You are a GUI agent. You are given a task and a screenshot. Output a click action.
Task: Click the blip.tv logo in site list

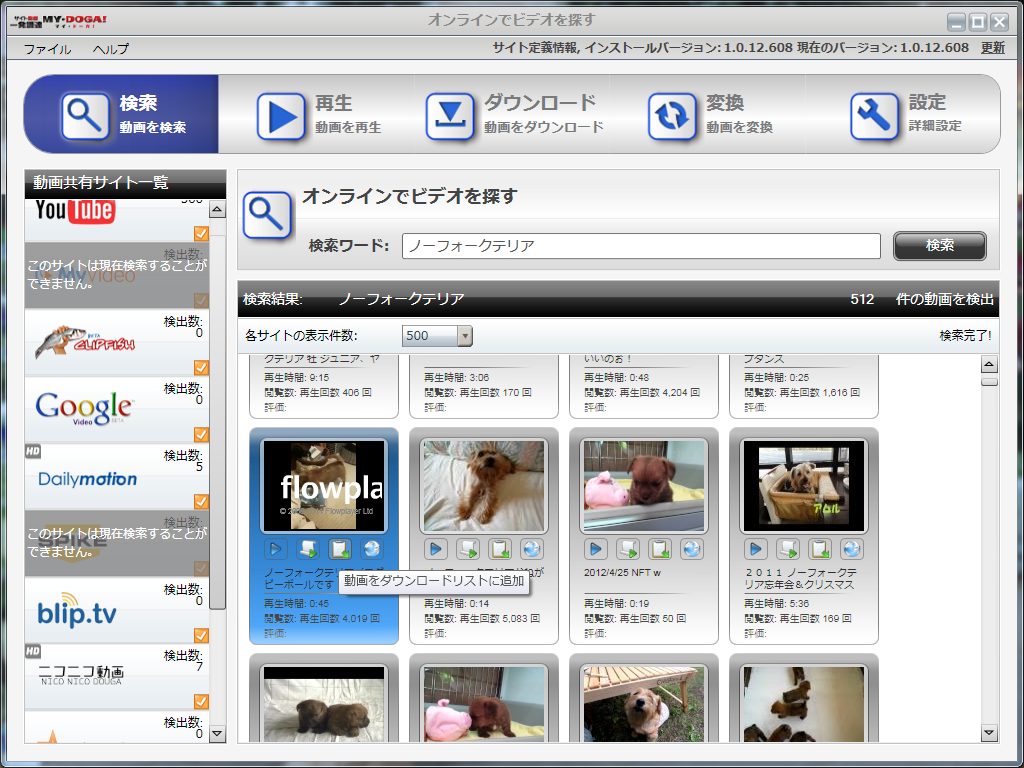[x=76, y=611]
